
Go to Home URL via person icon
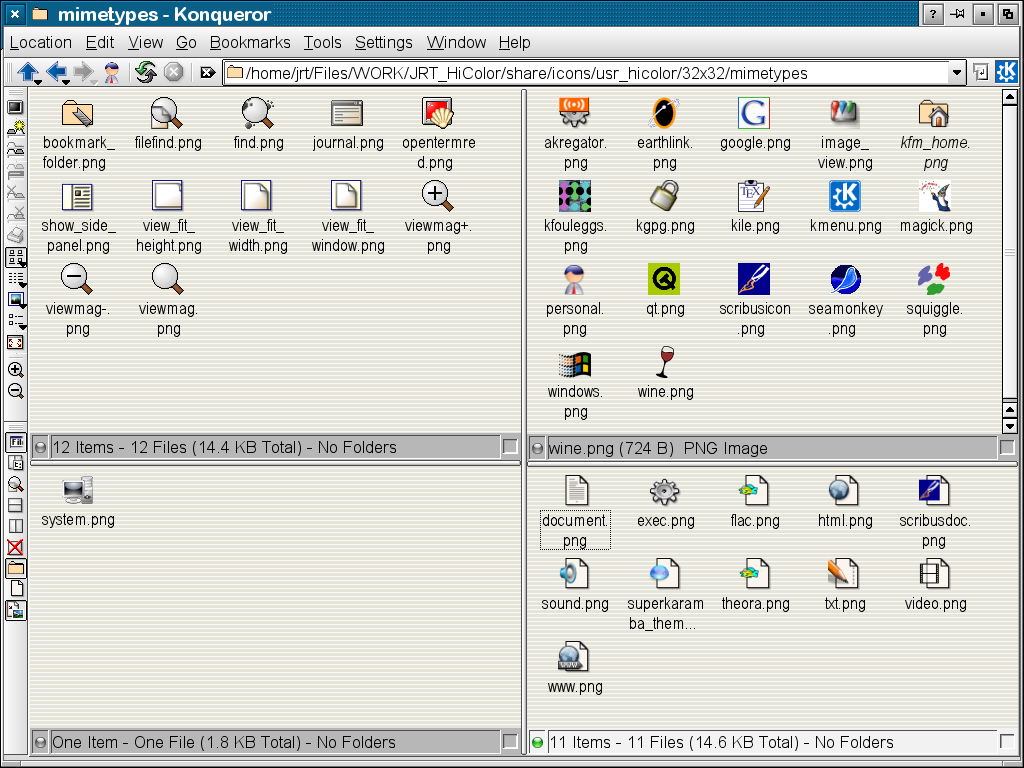pyautogui.click(x=112, y=72)
